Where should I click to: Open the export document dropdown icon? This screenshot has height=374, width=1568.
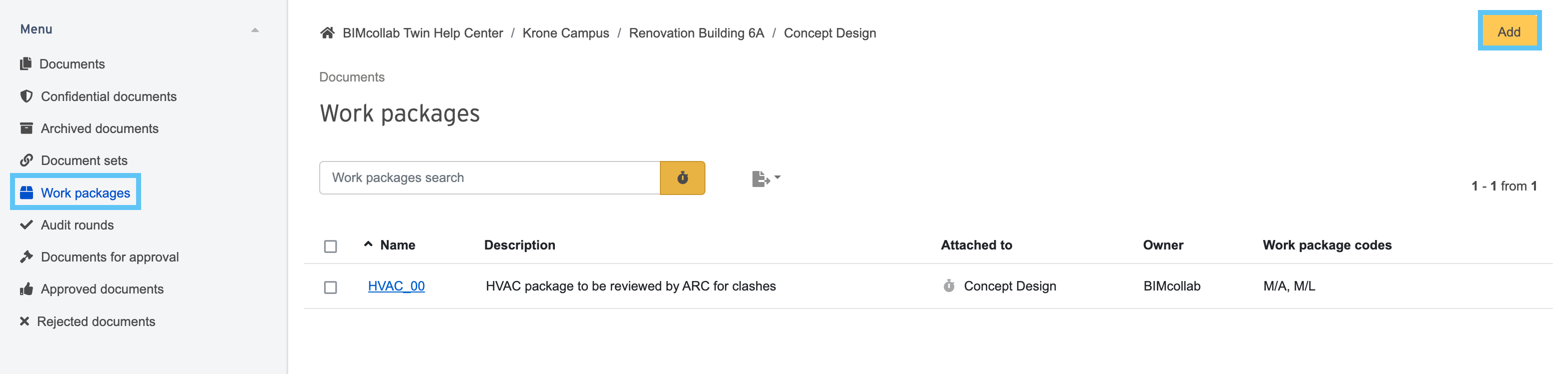click(x=766, y=178)
